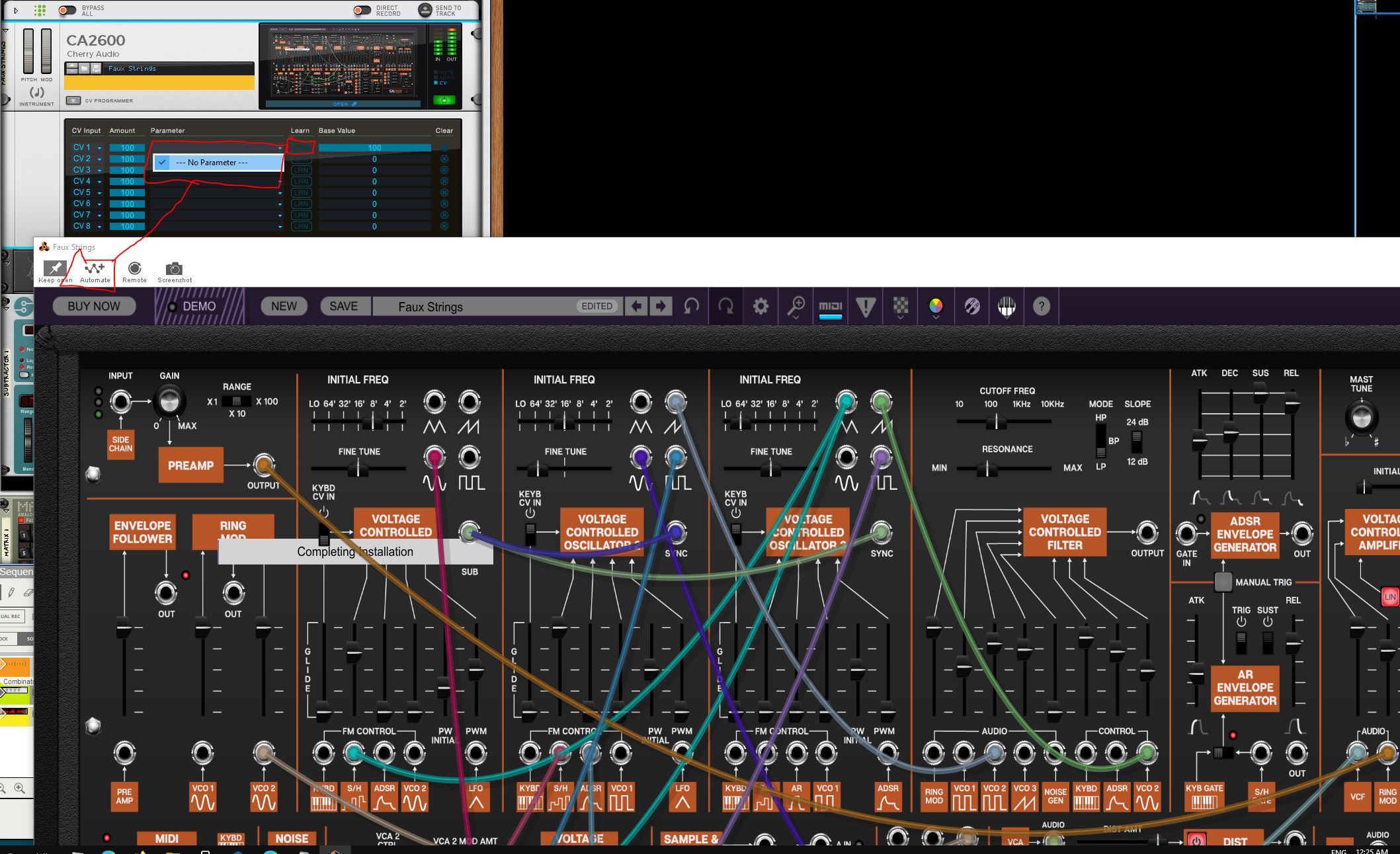
Task: Click the BUY NOW button
Action: click(94, 306)
